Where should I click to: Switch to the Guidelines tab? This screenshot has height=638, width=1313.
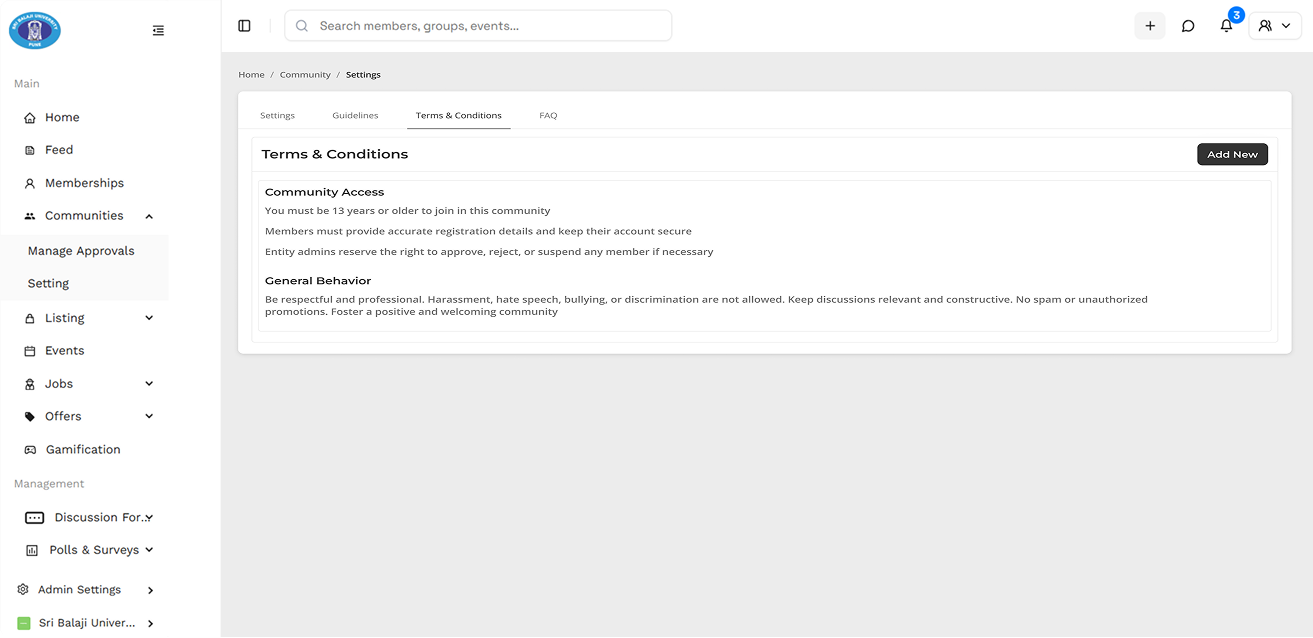355,116
